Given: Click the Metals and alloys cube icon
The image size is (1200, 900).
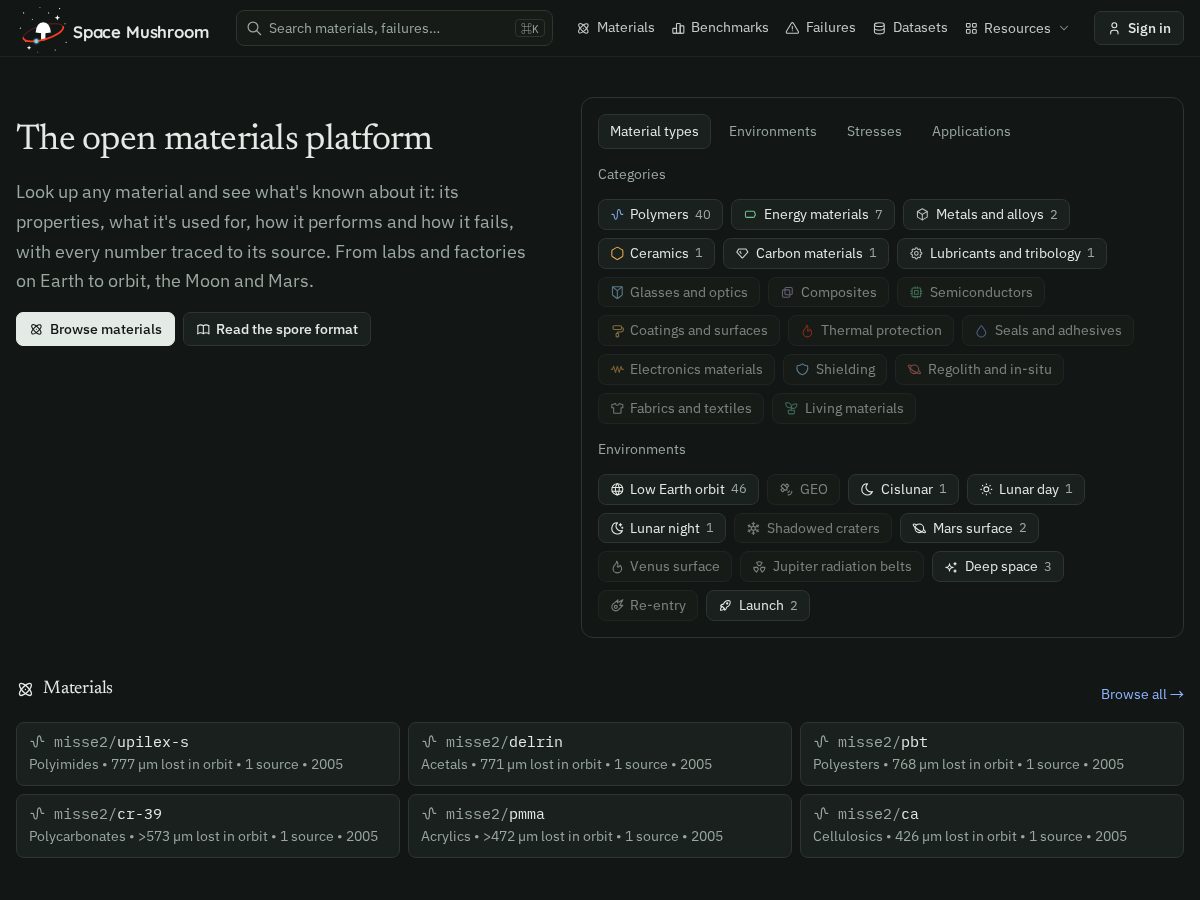Looking at the screenshot, I should 922,214.
